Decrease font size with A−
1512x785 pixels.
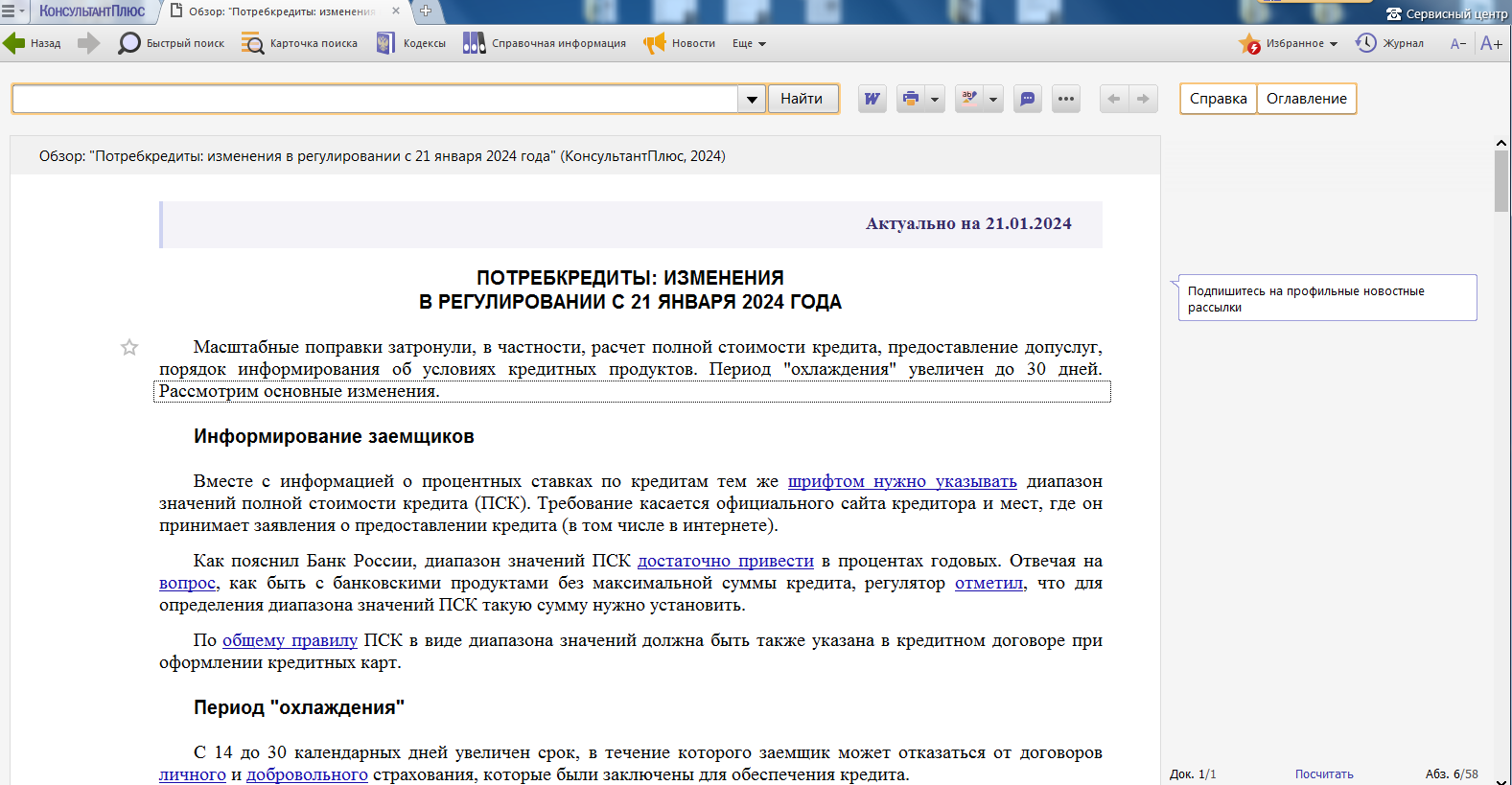(x=1458, y=43)
